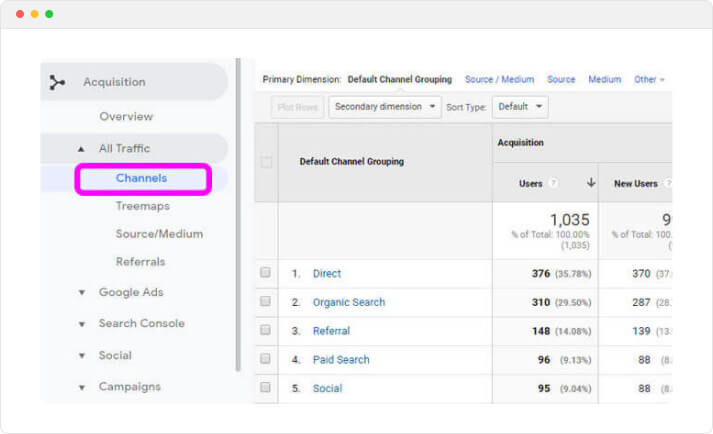Select All Traffic in the sidebar
This screenshot has width=713, height=434.
click(x=124, y=148)
